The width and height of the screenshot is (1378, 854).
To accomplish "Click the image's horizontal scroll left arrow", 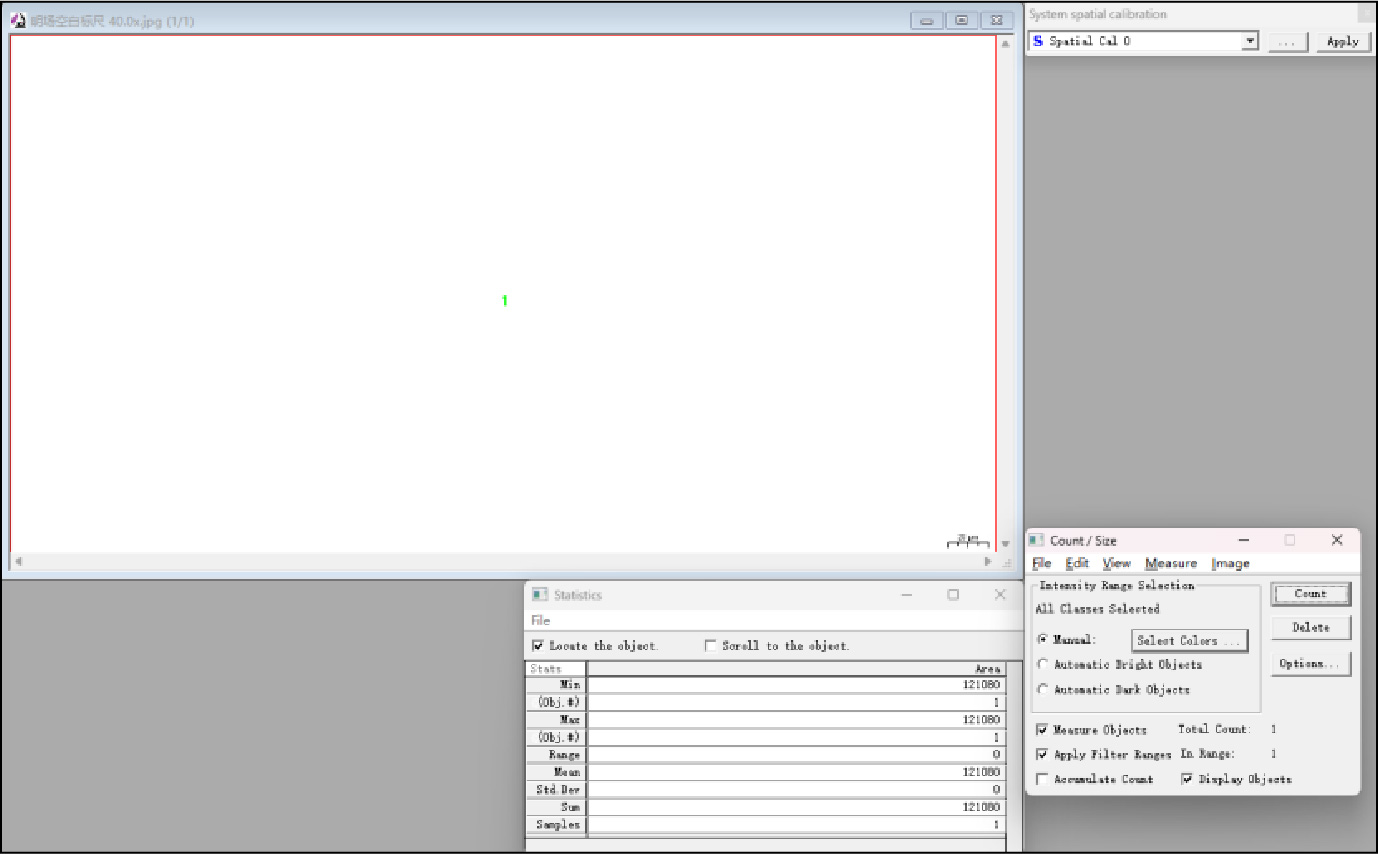I will 18,562.
